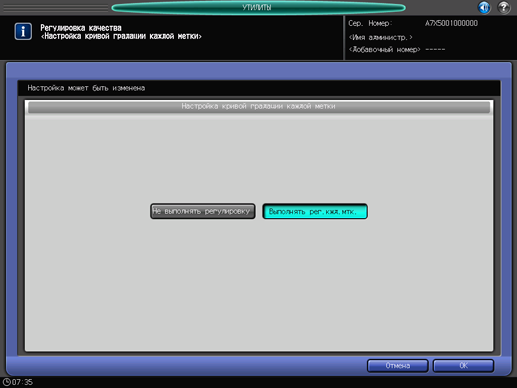Click the 07:35 time display
The height and width of the screenshot is (388, 517).
(x=22, y=382)
